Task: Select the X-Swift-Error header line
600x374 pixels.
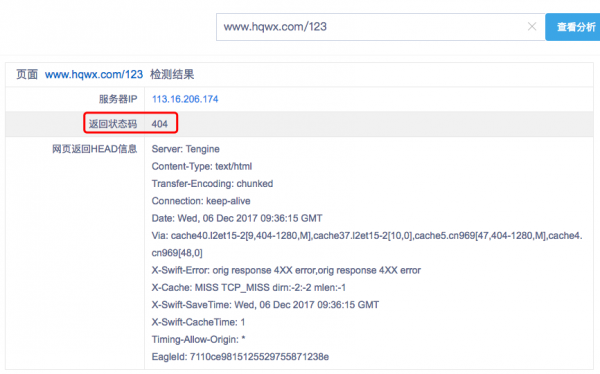Action: [x=286, y=270]
